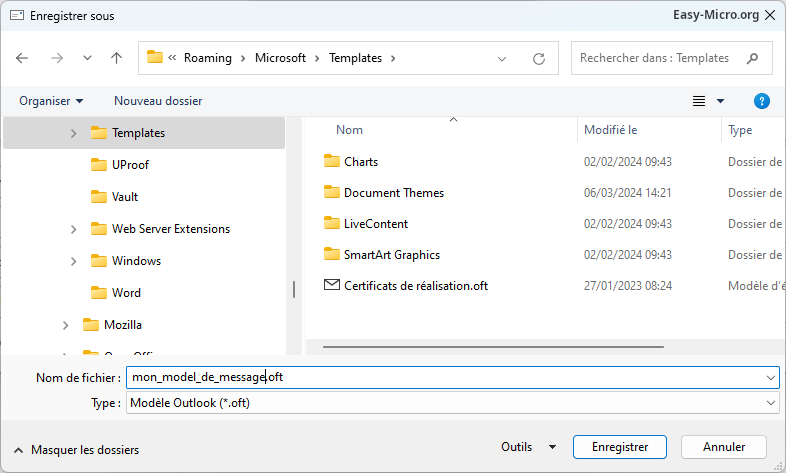Select Certificats de réalisation.oft file
The width and height of the screenshot is (786, 473).
(416, 286)
